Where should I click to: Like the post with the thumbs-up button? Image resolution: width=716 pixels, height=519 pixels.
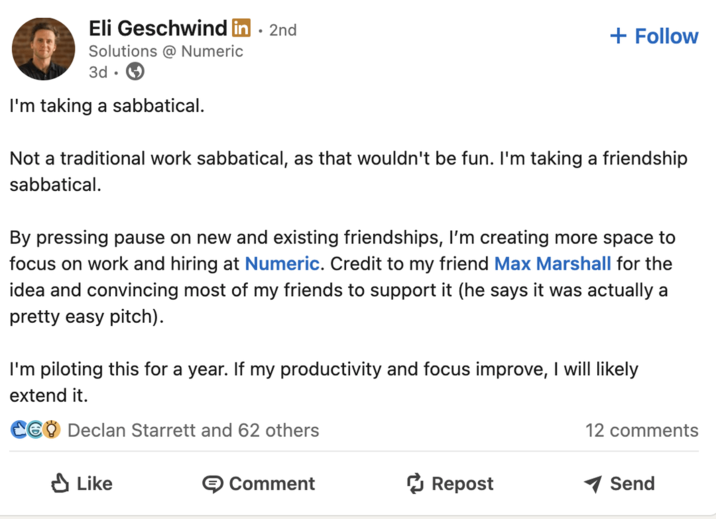(82, 483)
